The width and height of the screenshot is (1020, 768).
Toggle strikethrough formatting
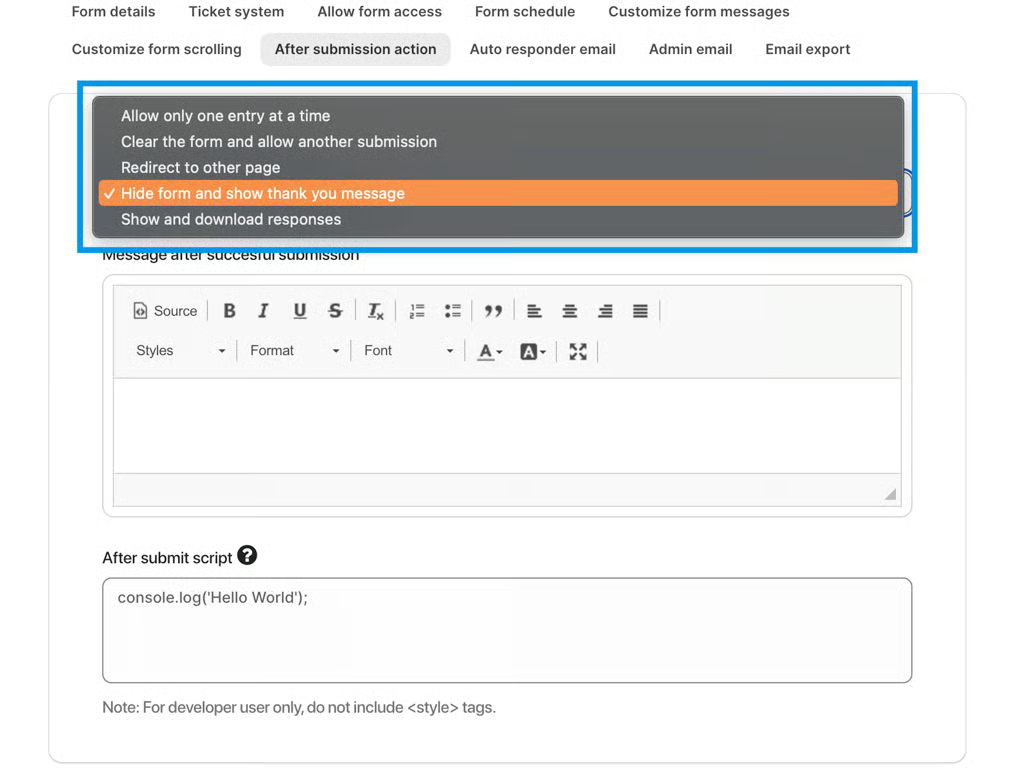click(x=335, y=311)
